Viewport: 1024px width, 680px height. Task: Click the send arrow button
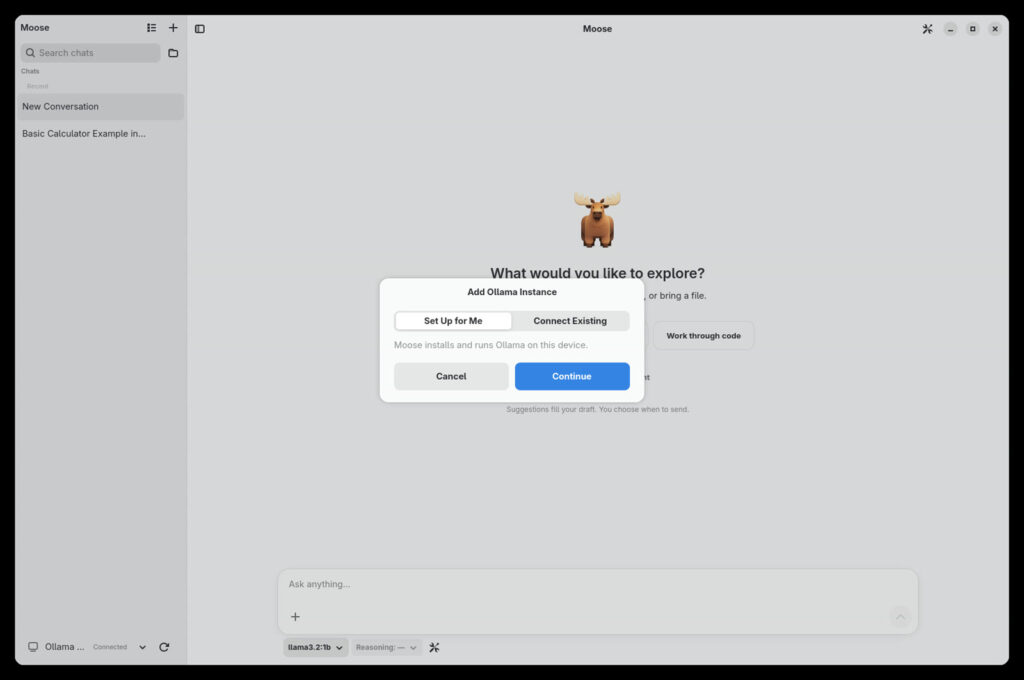[x=900, y=617]
